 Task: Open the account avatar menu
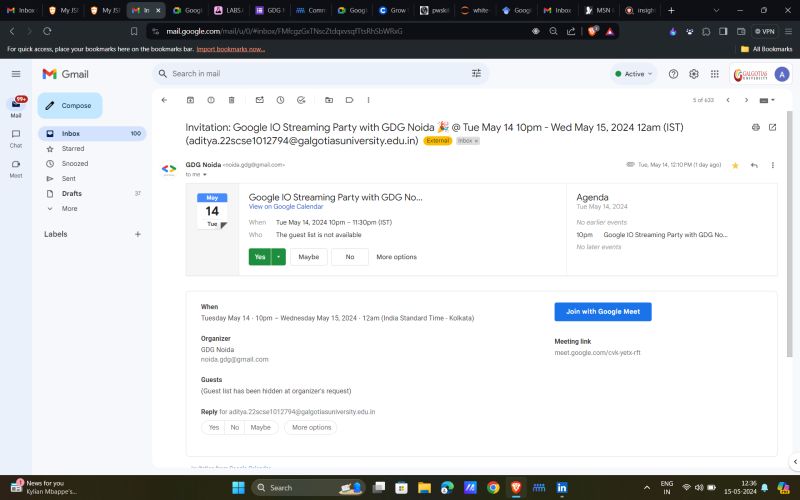pos(782,74)
